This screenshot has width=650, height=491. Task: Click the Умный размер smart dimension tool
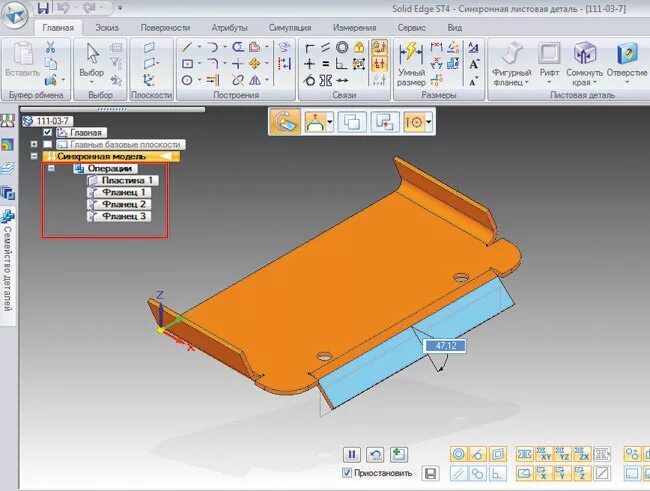point(411,63)
